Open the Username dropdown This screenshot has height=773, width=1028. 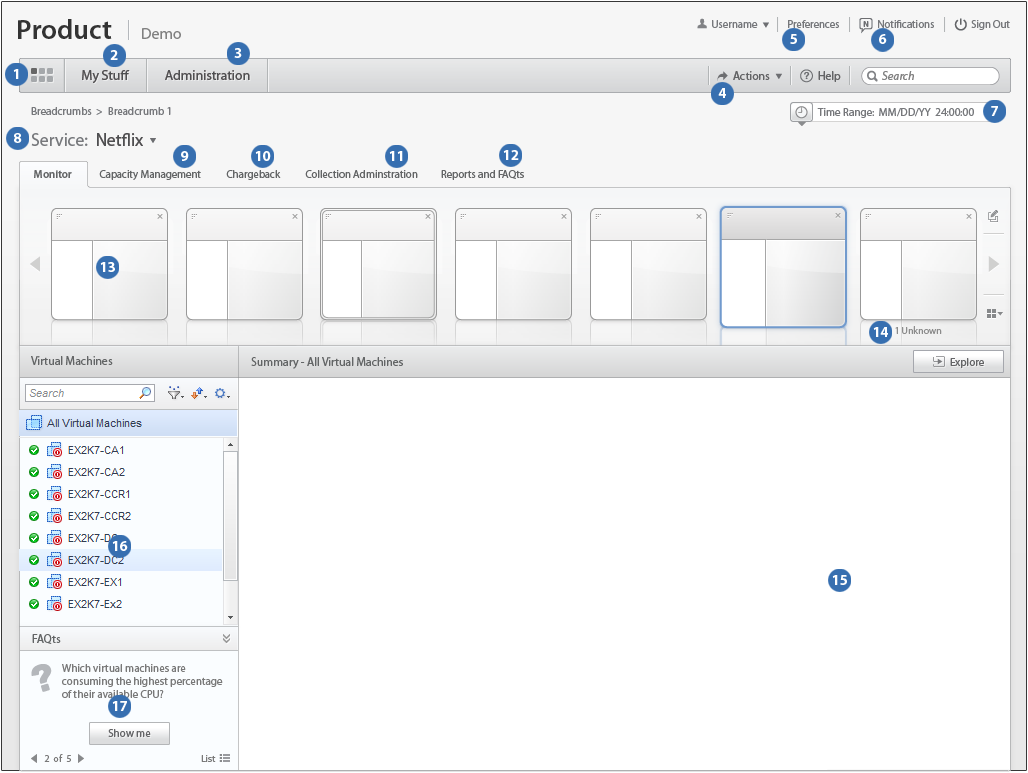(x=734, y=25)
